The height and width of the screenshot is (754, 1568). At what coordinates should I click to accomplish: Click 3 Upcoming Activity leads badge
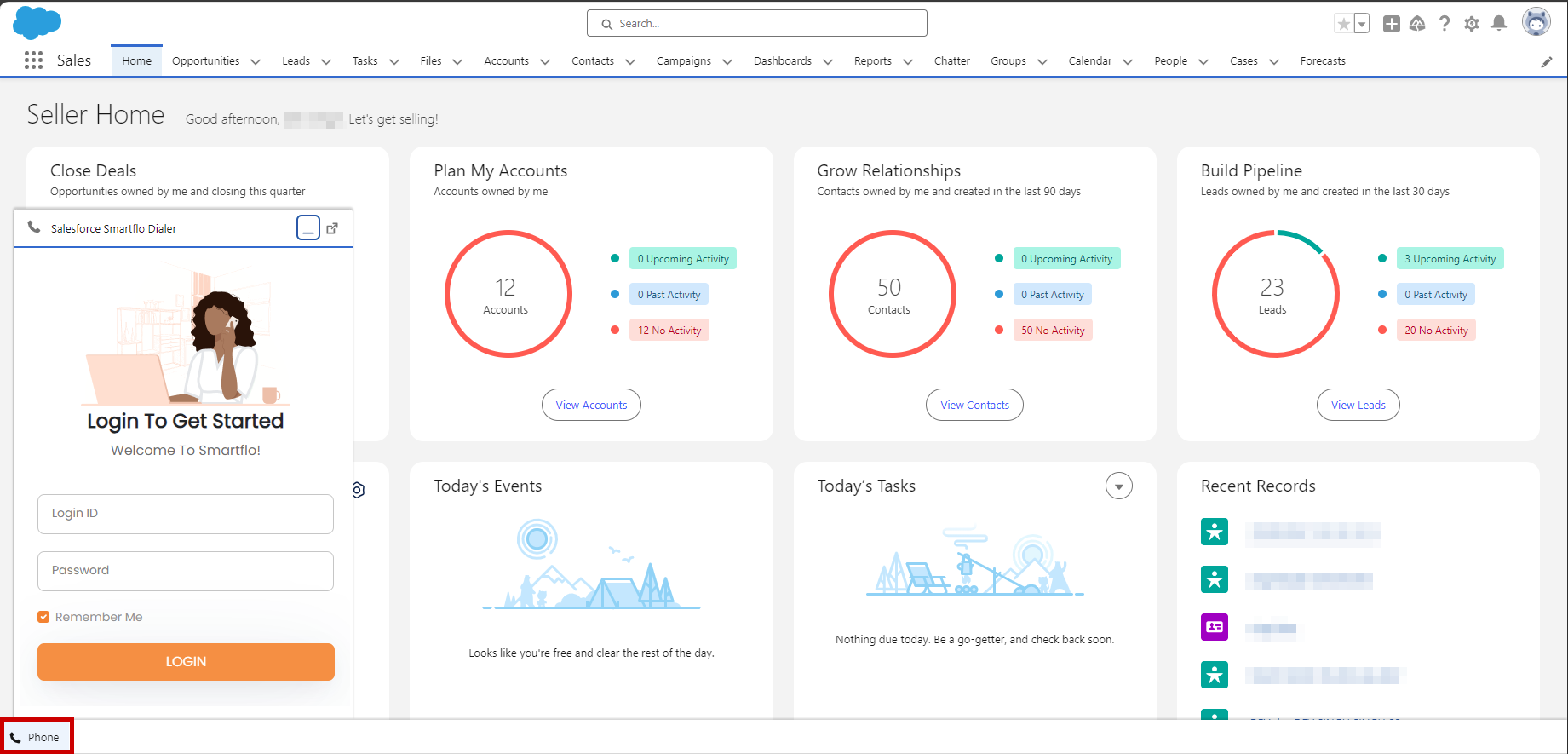1450,258
